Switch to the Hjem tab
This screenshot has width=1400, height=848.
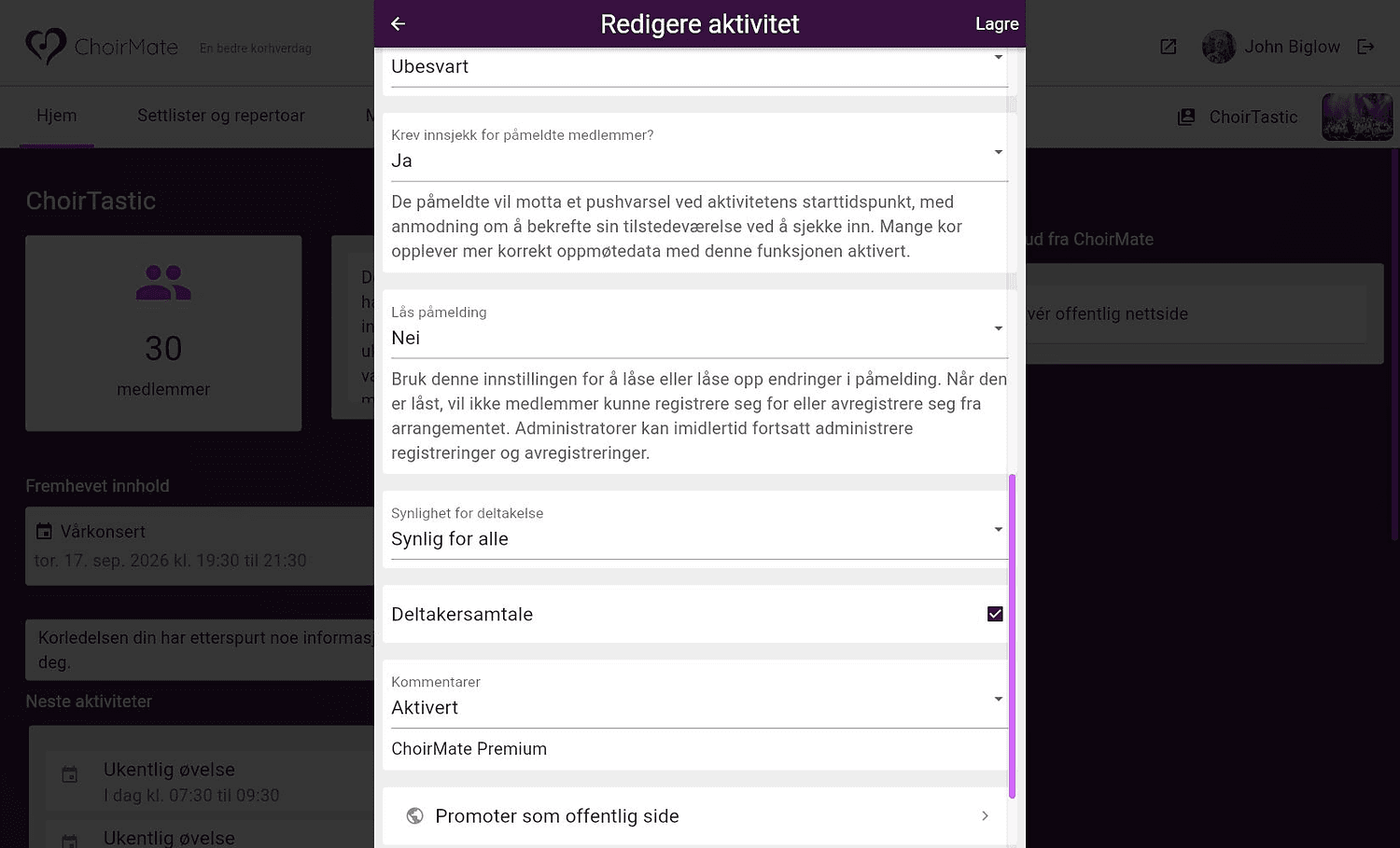(x=57, y=116)
